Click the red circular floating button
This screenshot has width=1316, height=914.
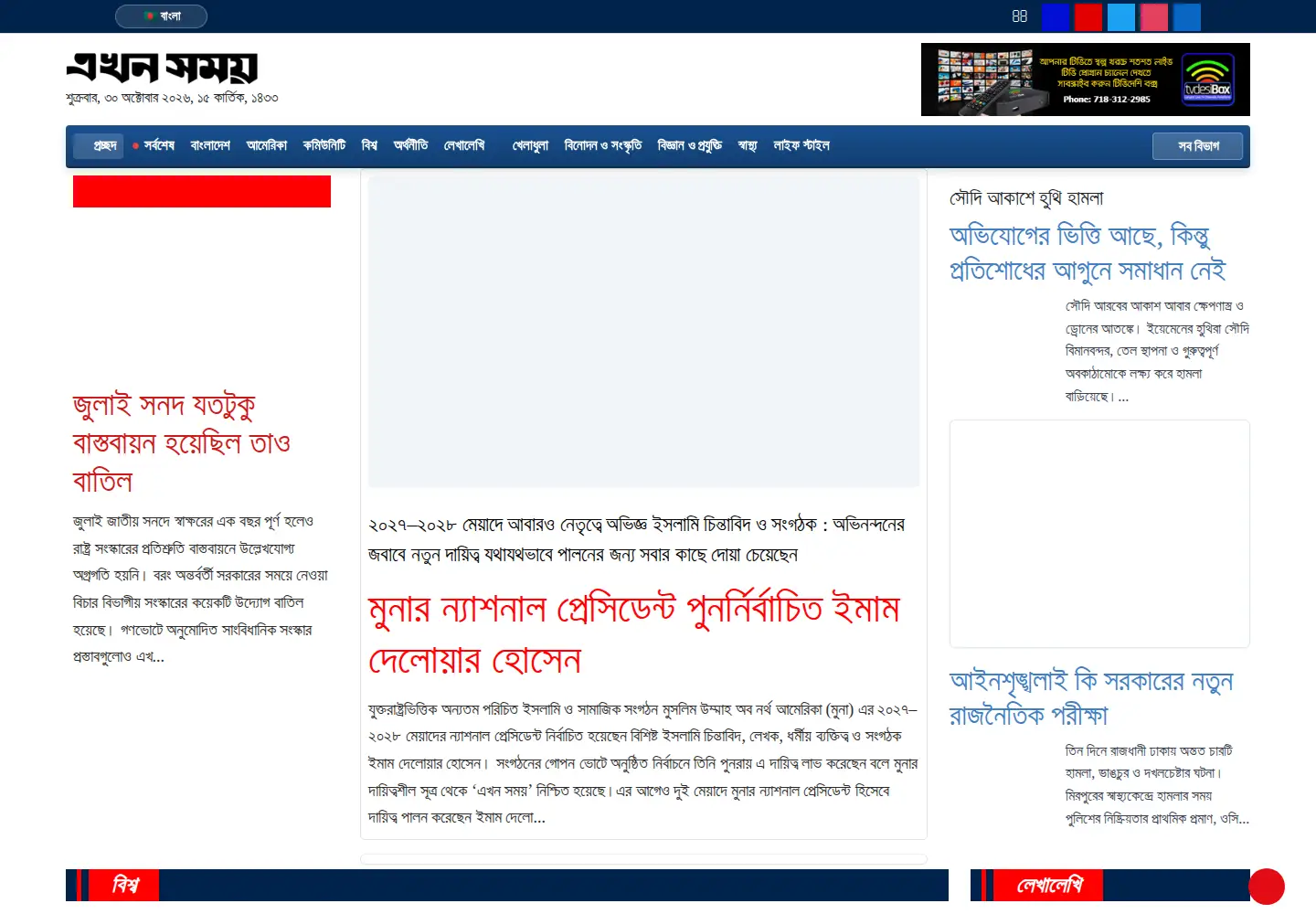[1267, 887]
